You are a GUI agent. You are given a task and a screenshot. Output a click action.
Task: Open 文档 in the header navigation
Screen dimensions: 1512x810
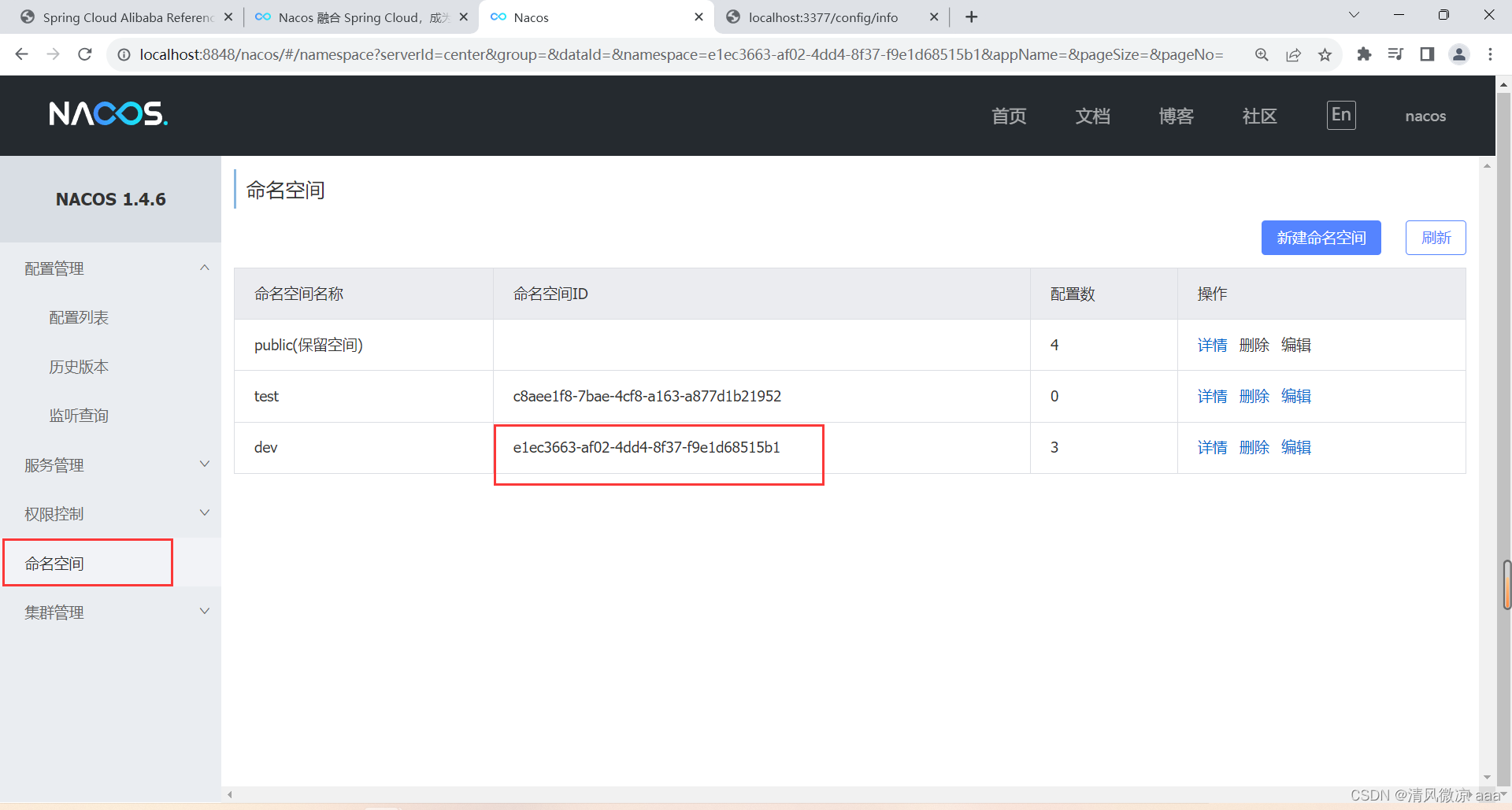tap(1092, 117)
